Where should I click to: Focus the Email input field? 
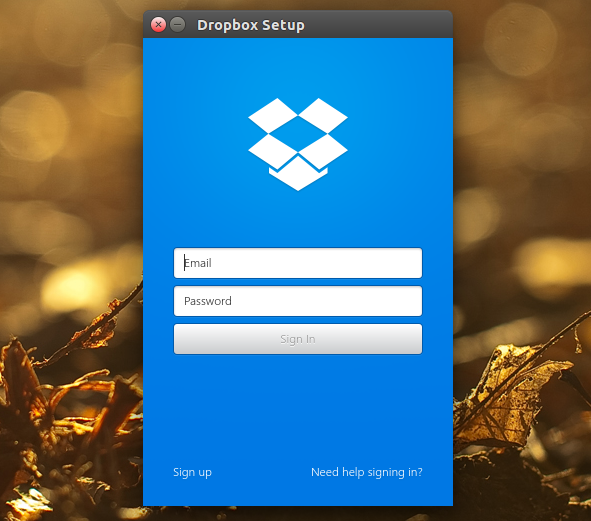point(298,263)
